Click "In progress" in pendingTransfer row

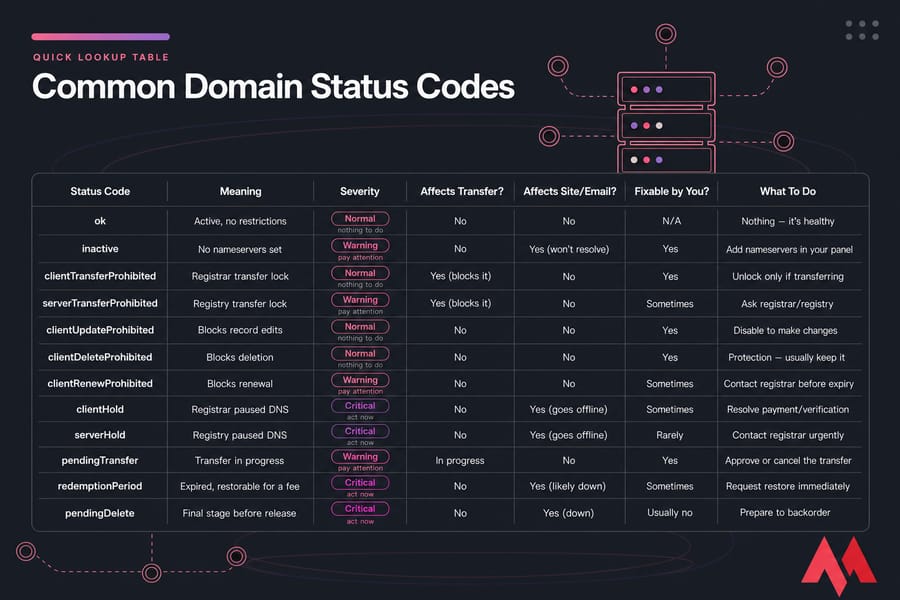[x=460, y=460]
